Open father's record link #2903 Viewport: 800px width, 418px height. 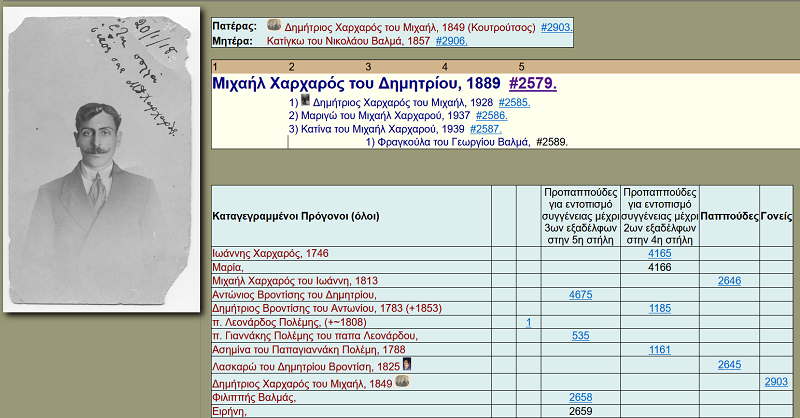[x=556, y=27]
